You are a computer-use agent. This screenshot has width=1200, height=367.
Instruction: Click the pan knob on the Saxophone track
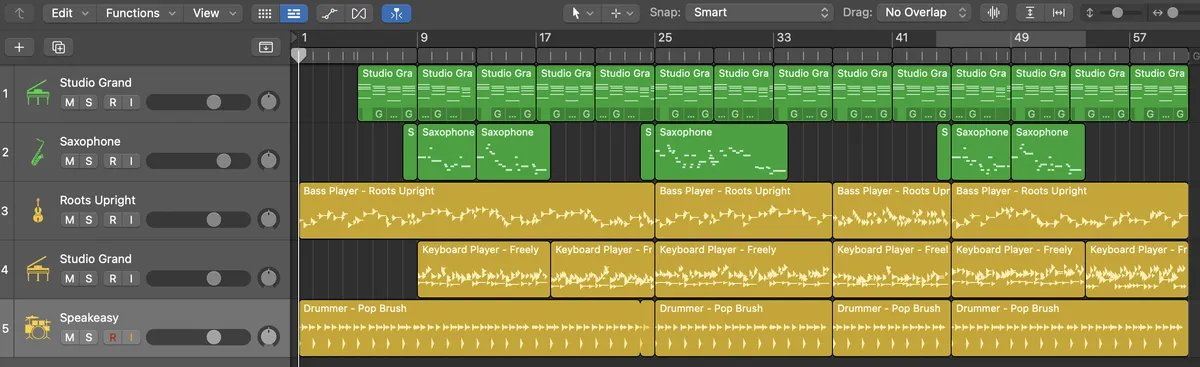(268, 161)
